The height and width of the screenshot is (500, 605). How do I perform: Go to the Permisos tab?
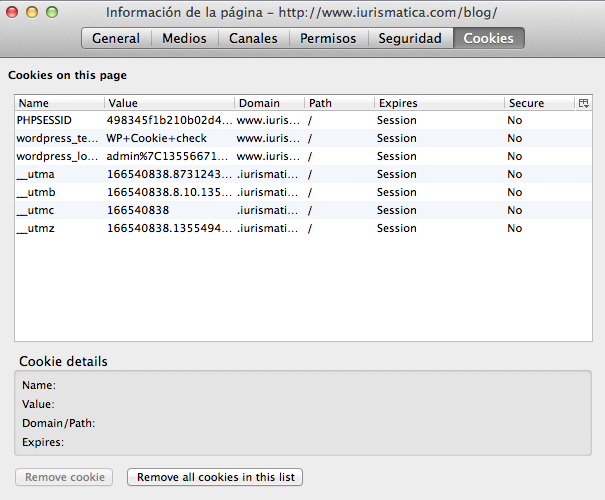click(328, 39)
